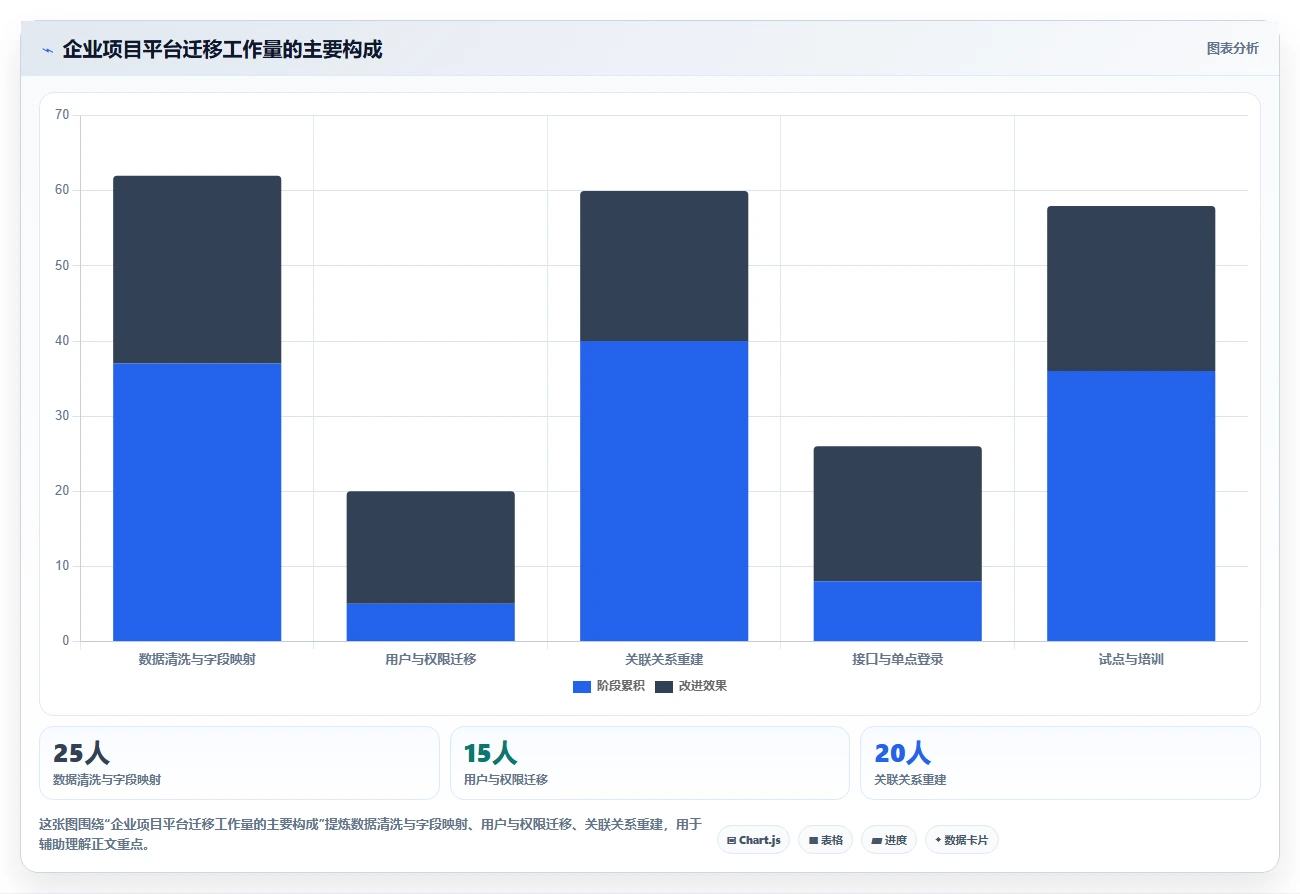Click the blue 阶段累积 bar for 数据清洗与字段映射

point(197,502)
